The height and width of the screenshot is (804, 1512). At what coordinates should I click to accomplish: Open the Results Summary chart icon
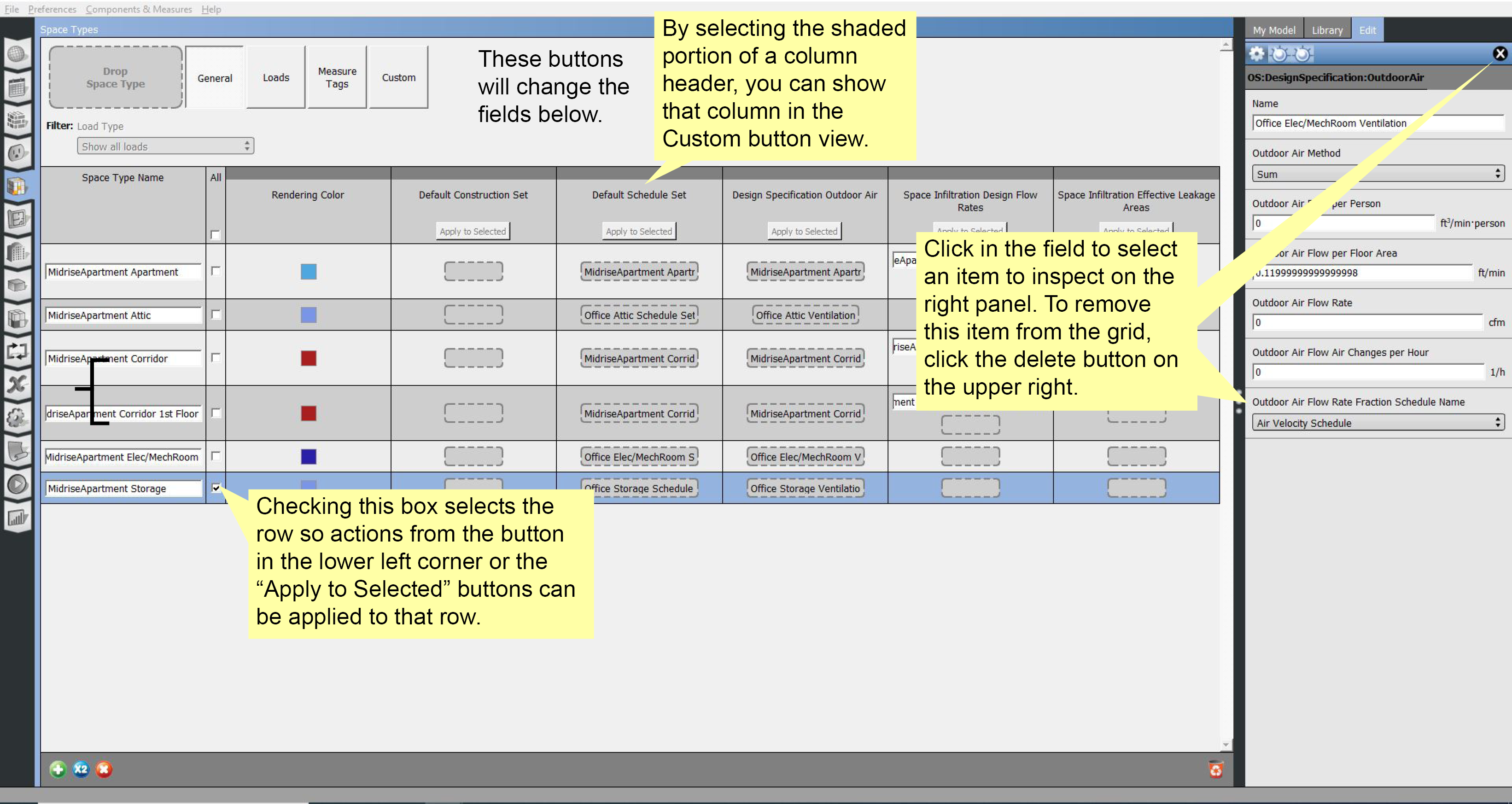[17, 518]
